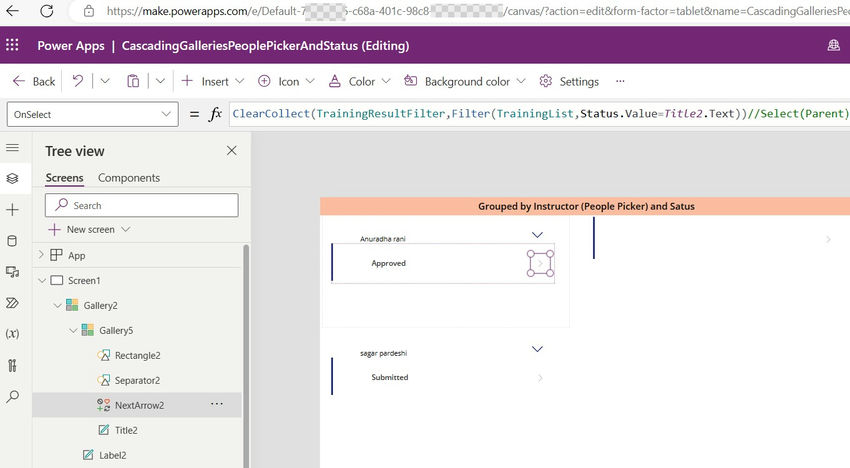Viewport: 850px width, 468px height.
Task: Click the Tree view Search box
Action: (141, 206)
